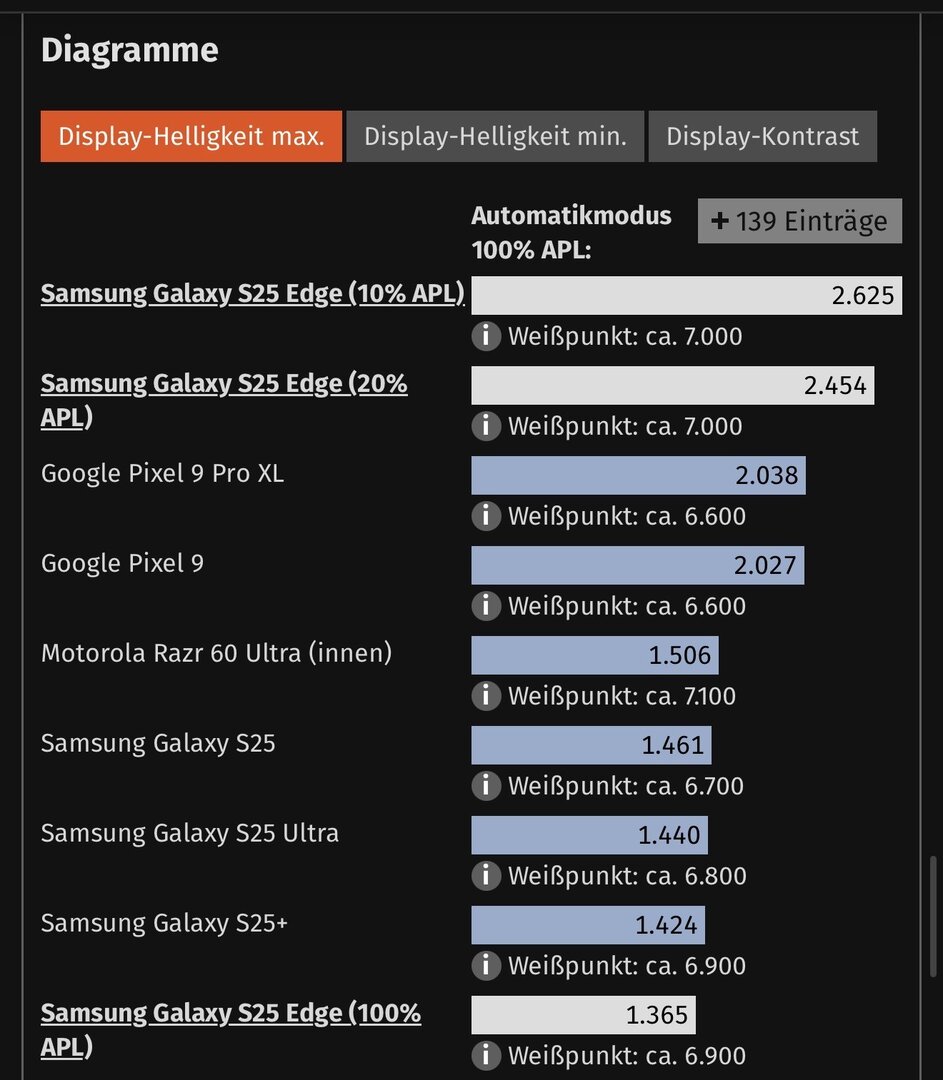Select the Display-Helligkeit max. tab
Image resolution: width=943 pixels, height=1080 pixels.
click(x=191, y=136)
